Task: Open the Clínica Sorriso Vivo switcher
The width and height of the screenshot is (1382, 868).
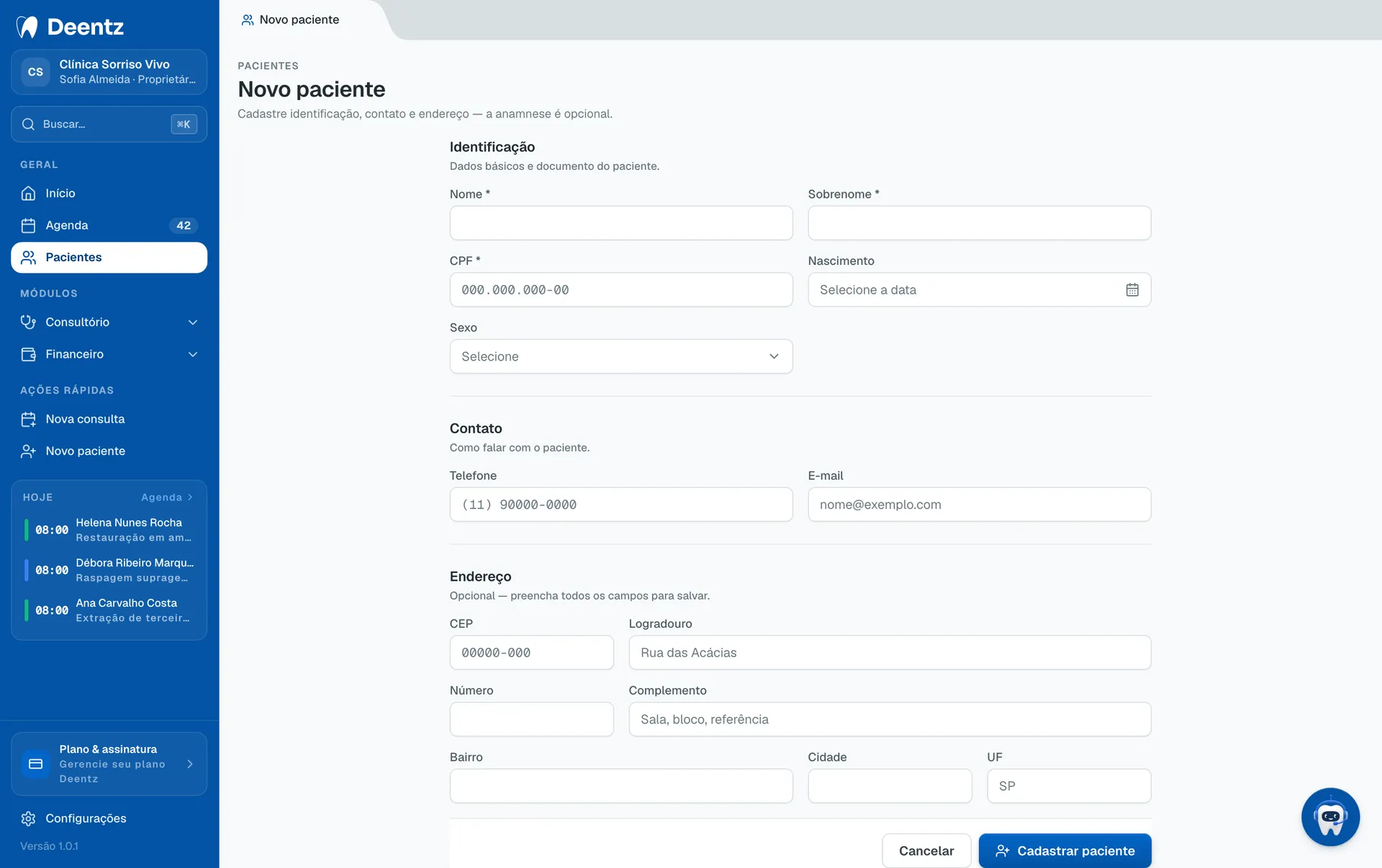Action: (109, 72)
